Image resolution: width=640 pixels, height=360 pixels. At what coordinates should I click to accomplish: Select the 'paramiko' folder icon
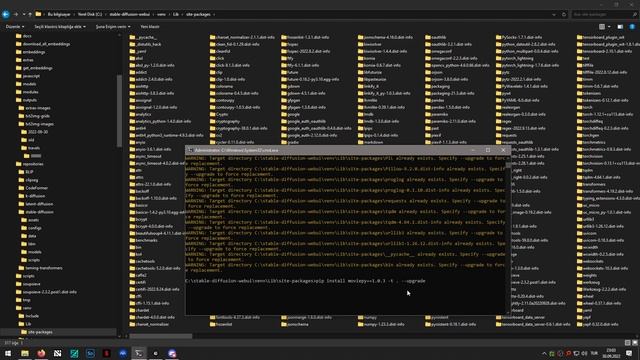428,114
